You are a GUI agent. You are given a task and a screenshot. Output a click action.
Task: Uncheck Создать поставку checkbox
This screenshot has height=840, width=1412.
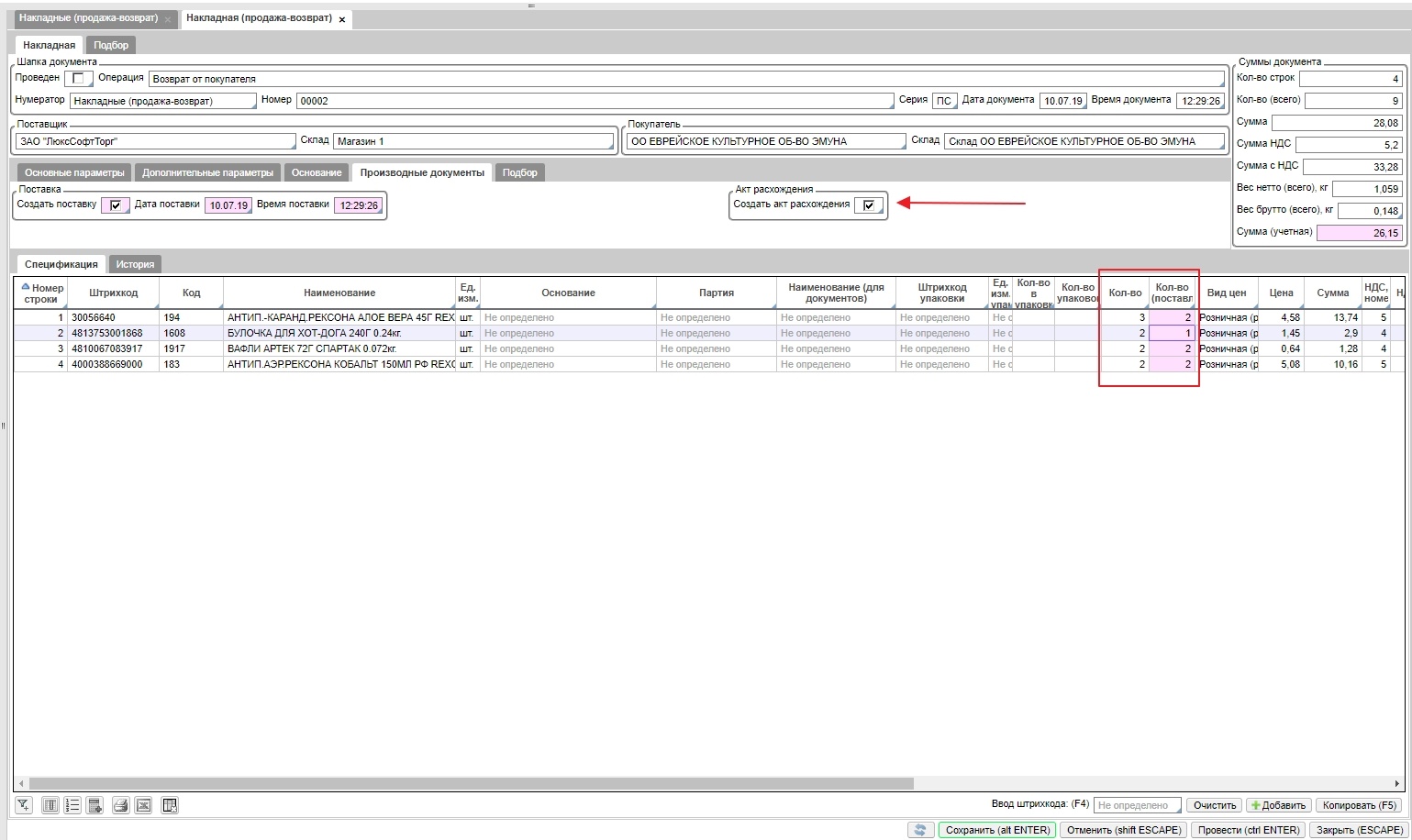[x=115, y=205]
